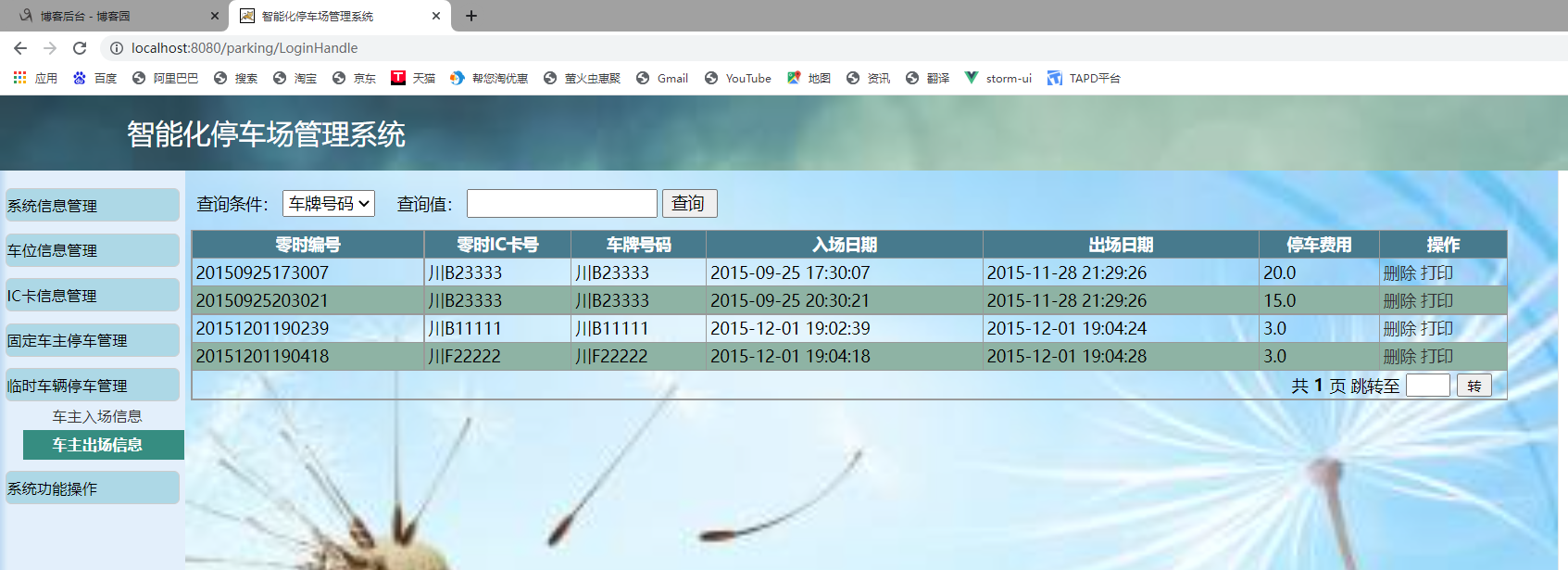Click the 智能化停车场管理系统 page title
This screenshot has height=570, width=1568.
[x=267, y=134]
